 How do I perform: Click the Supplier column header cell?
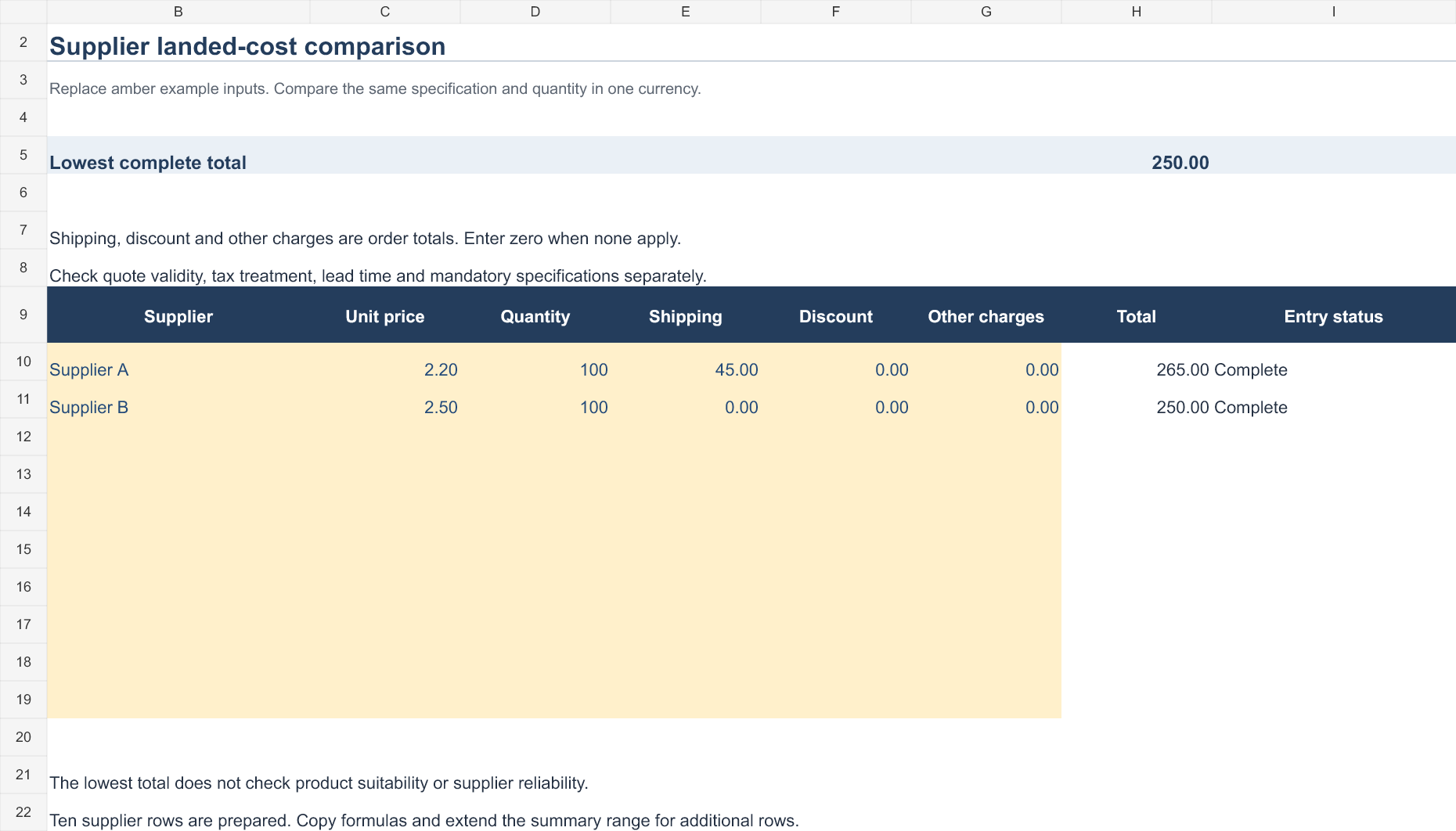tap(178, 315)
